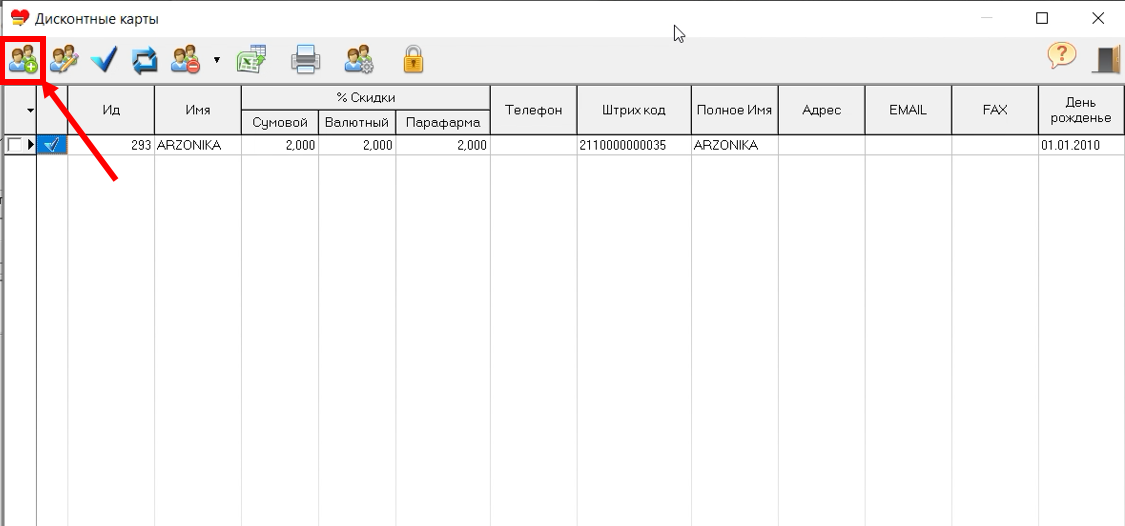The image size is (1125, 526).
Task: Sort by Имя column header
Action: 197,111
